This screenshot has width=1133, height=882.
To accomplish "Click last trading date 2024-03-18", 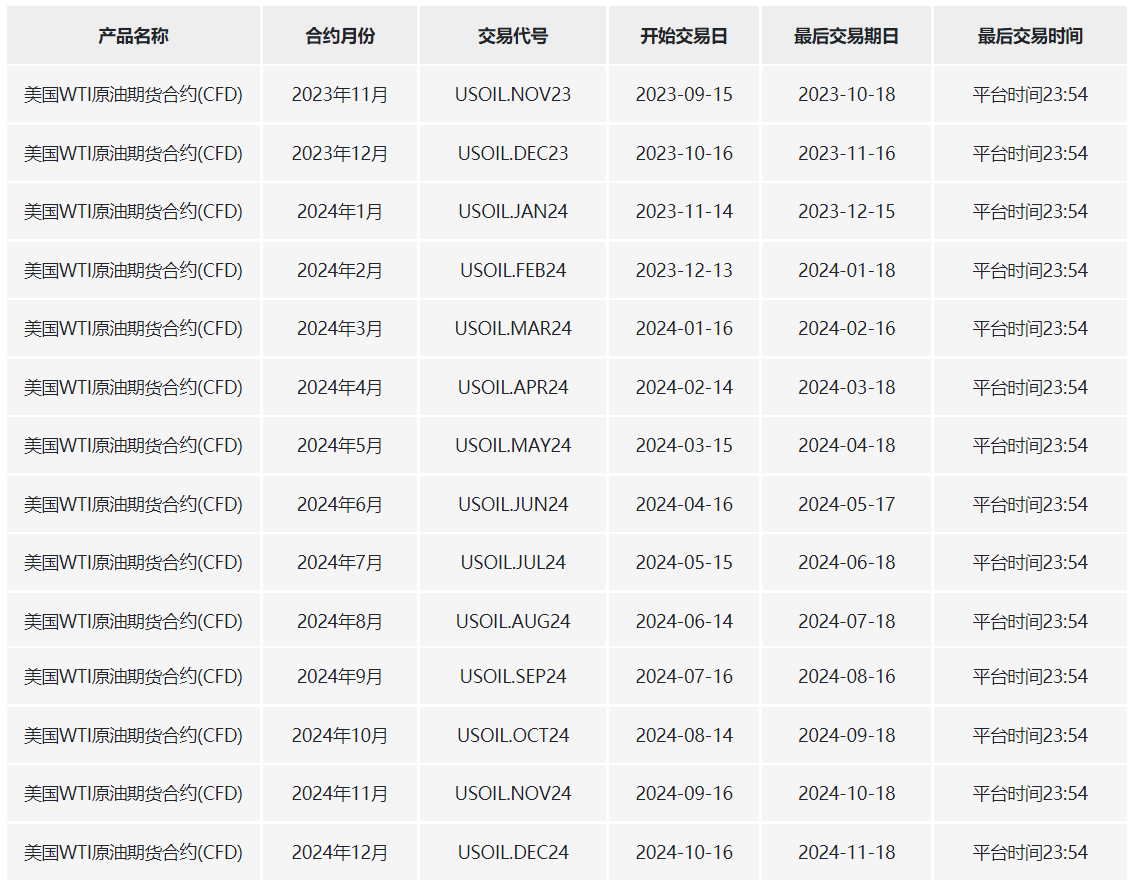I will tap(846, 387).
